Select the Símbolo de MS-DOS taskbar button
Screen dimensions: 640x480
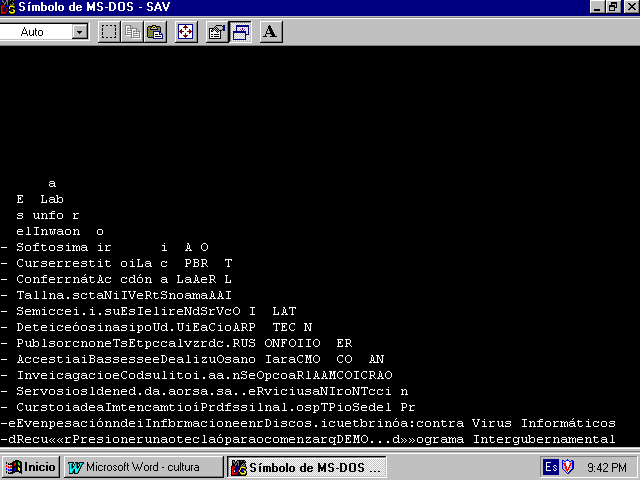(x=306, y=467)
